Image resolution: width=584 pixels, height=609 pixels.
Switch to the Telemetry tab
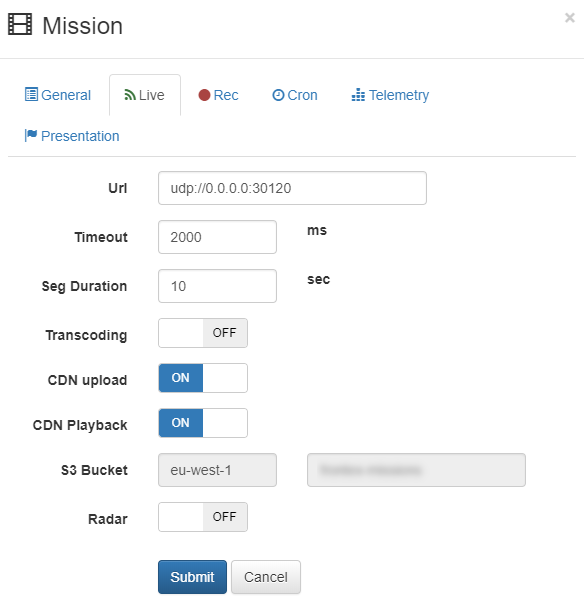(x=390, y=95)
